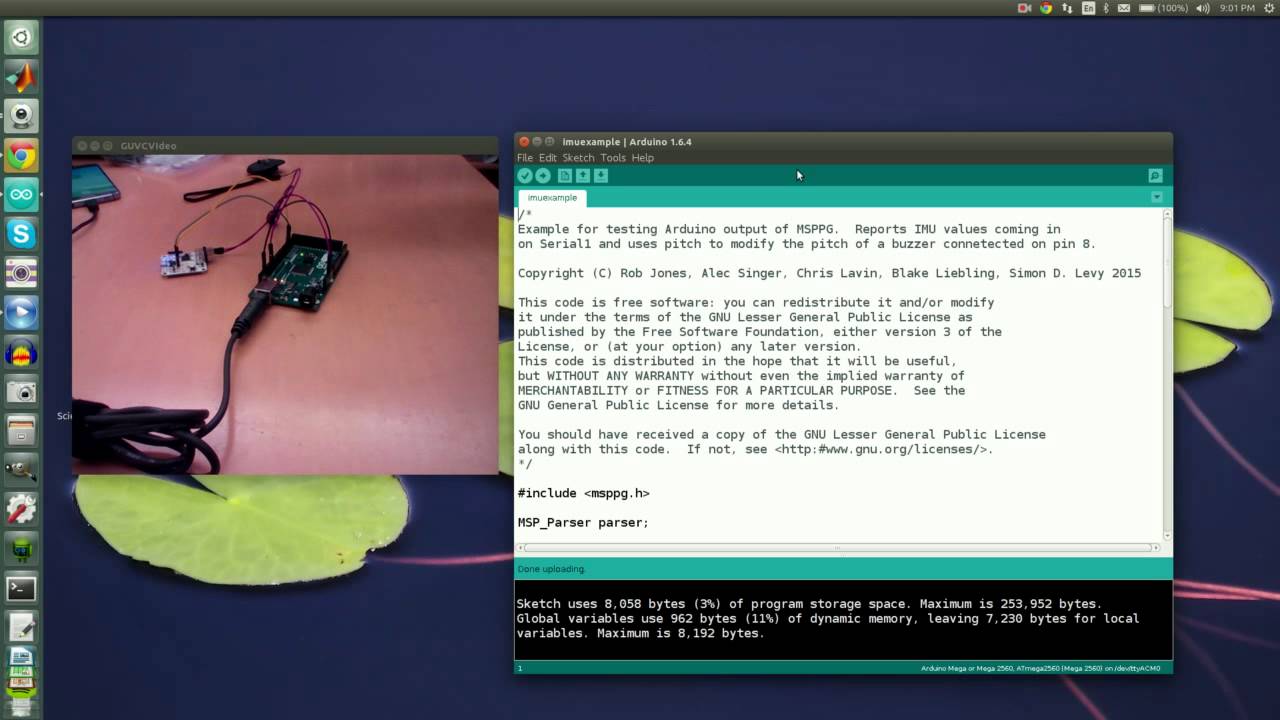Open Ubuntu Dash from the launcher

21,38
